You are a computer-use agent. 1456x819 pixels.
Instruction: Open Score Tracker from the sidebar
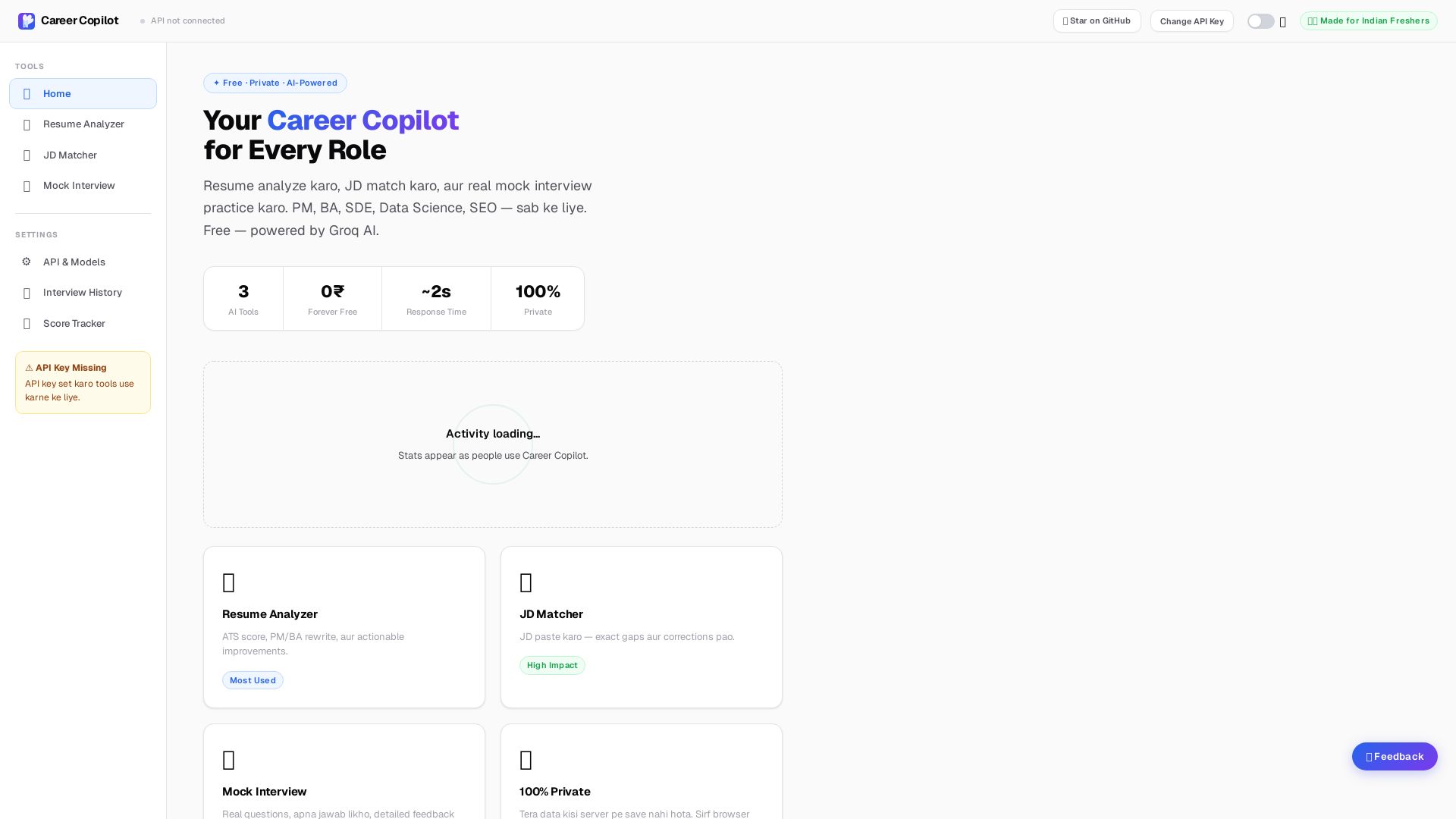click(x=74, y=324)
